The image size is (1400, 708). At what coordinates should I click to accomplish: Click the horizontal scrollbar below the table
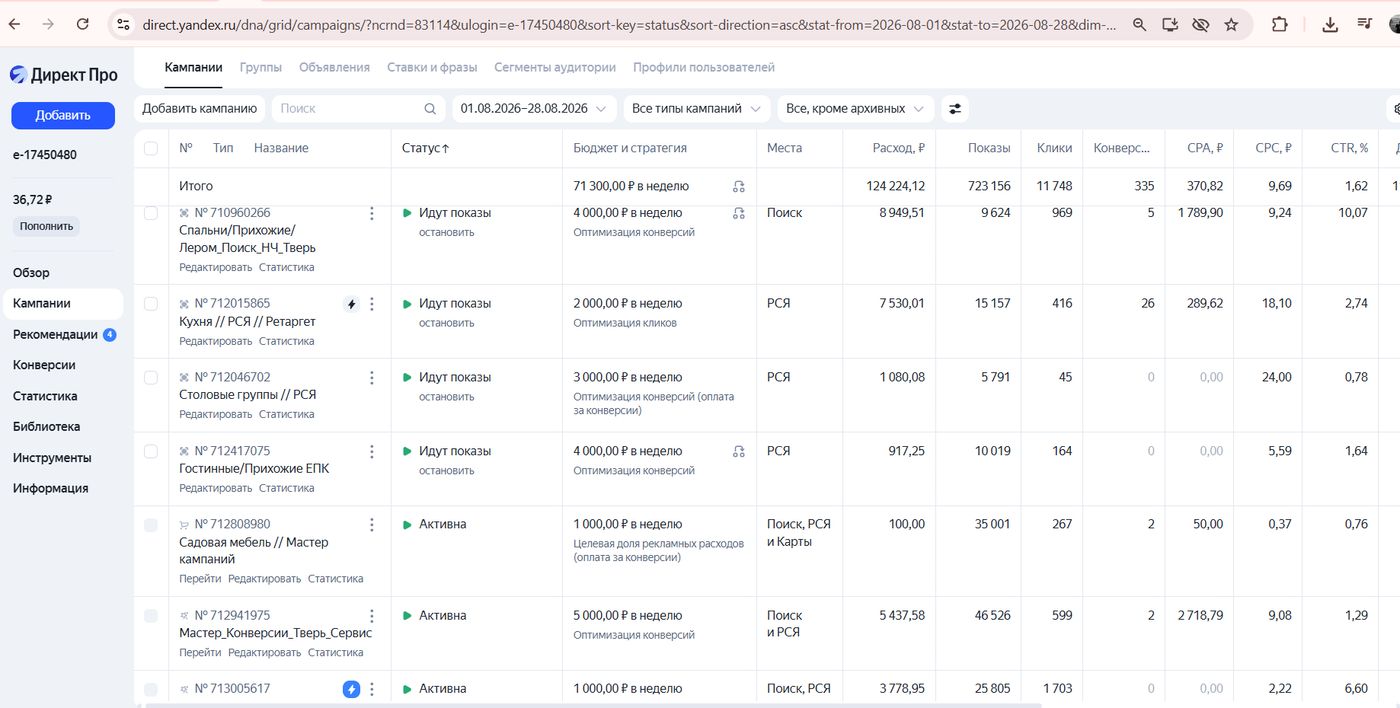pyautogui.click(x=593, y=705)
